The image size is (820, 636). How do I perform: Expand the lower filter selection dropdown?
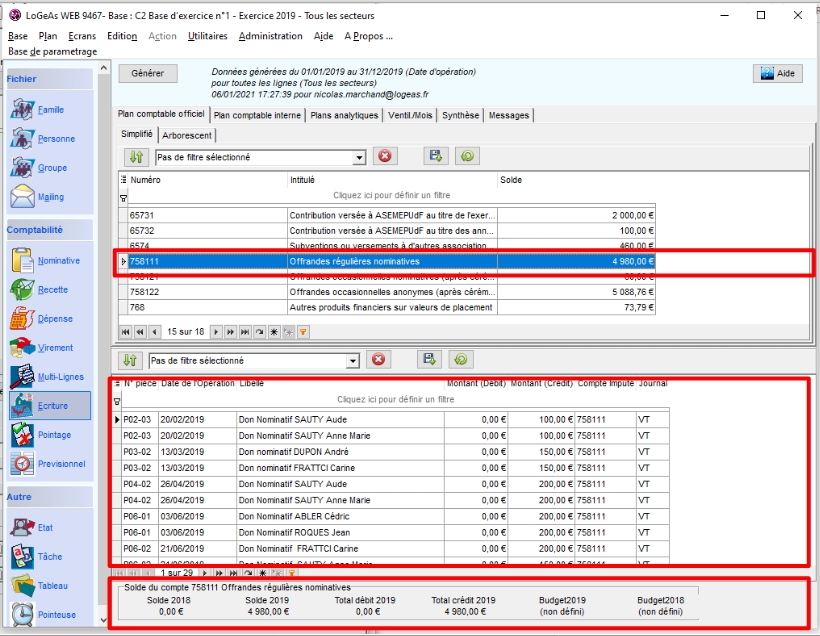(353, 361)
